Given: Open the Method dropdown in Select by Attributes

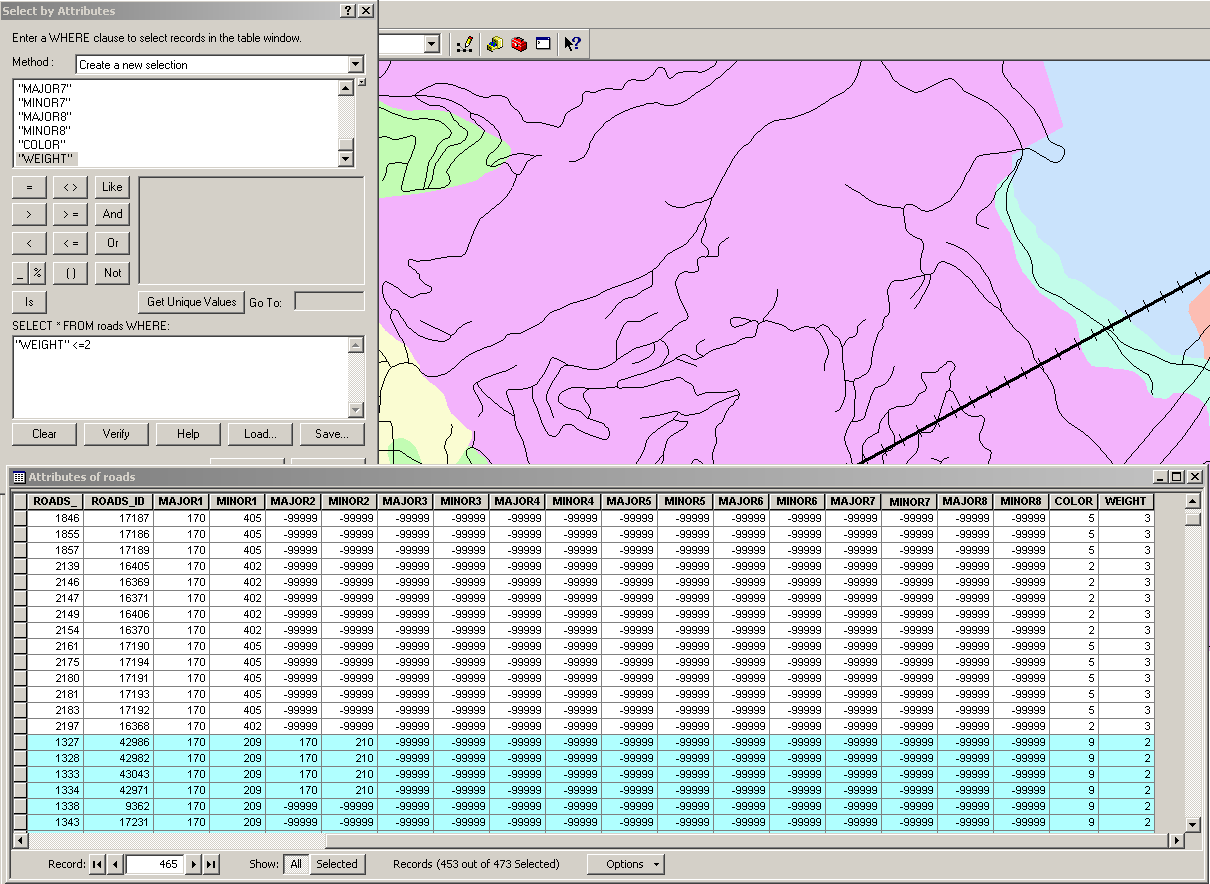Looking at the screenshot, I should [x=355, y=64].
